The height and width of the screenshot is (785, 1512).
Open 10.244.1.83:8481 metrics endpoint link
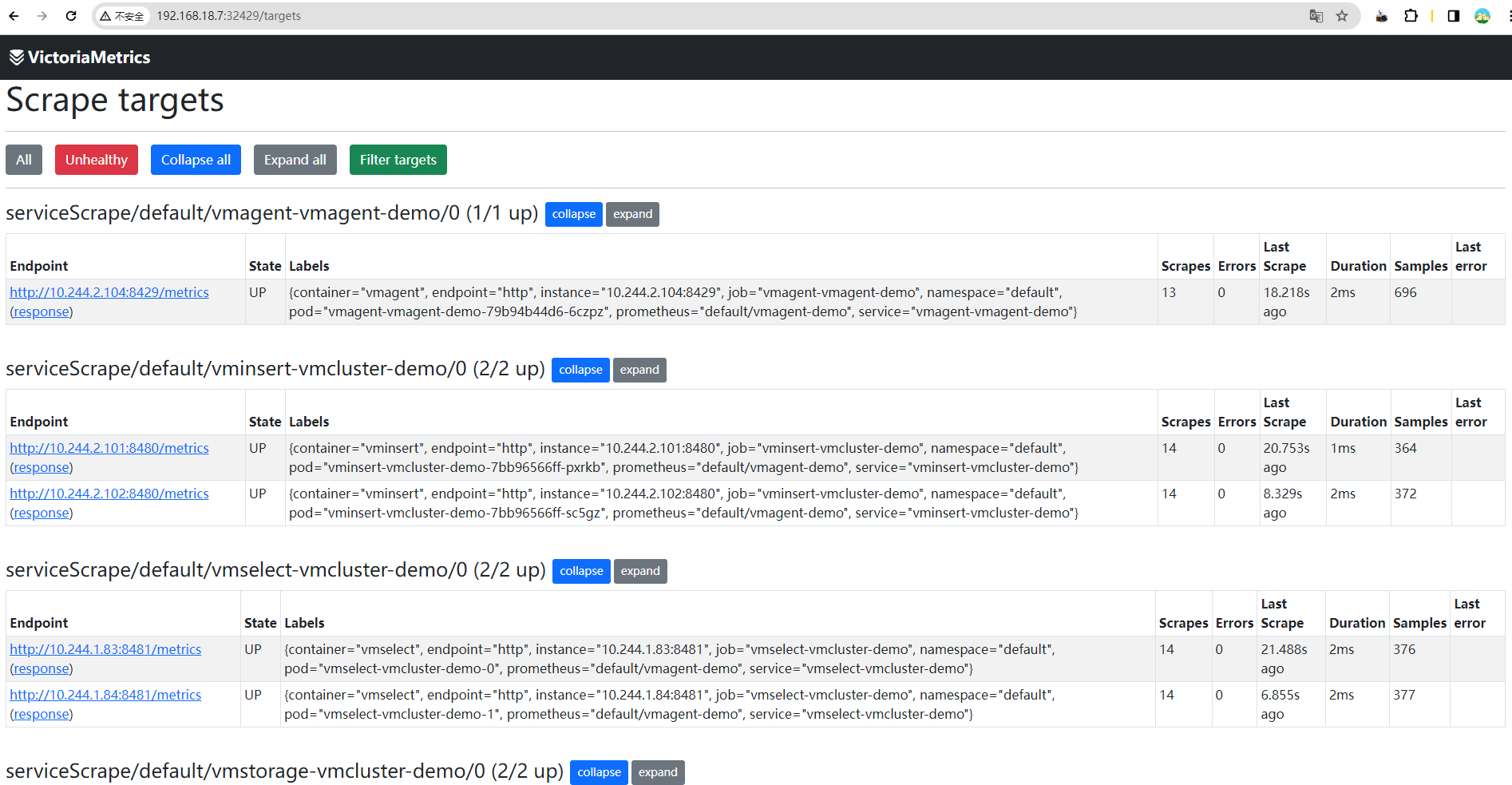click(105, 649)
